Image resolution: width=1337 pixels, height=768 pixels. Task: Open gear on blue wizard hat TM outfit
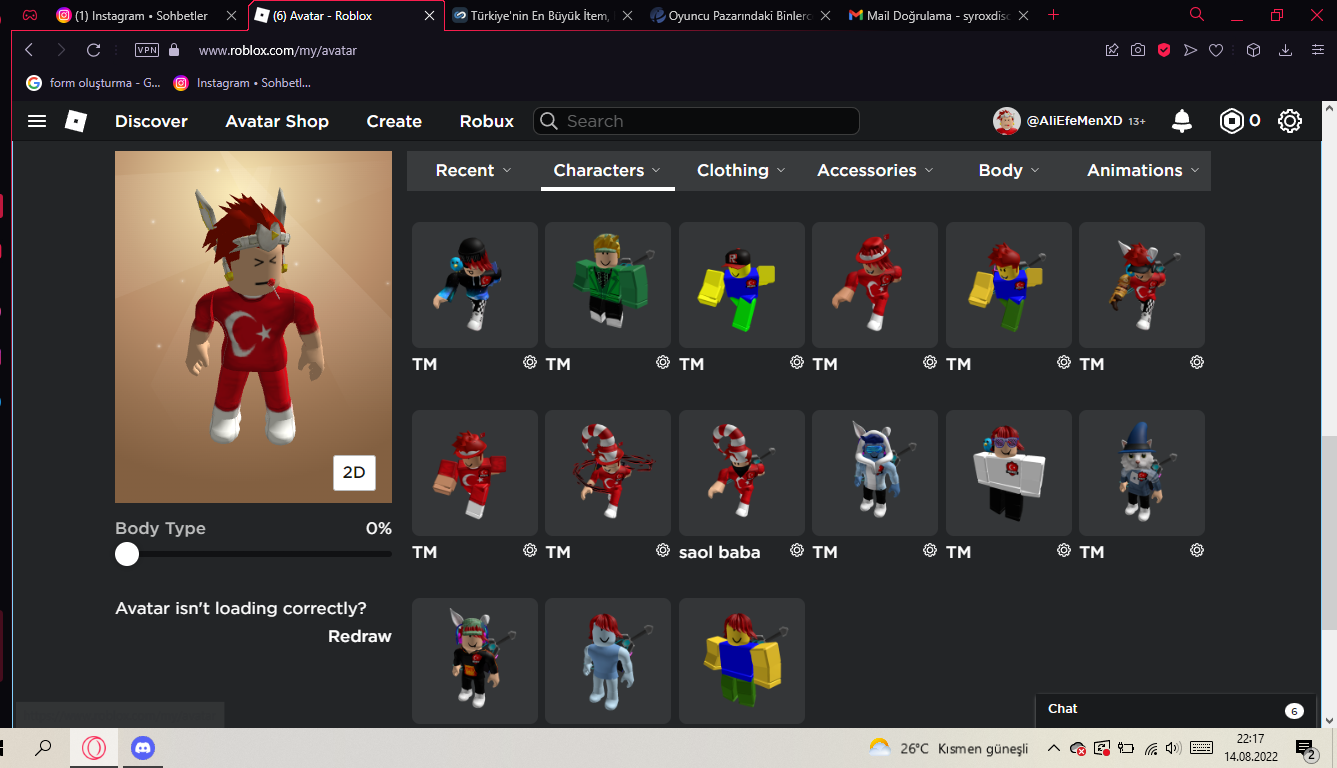[1197, 551]
